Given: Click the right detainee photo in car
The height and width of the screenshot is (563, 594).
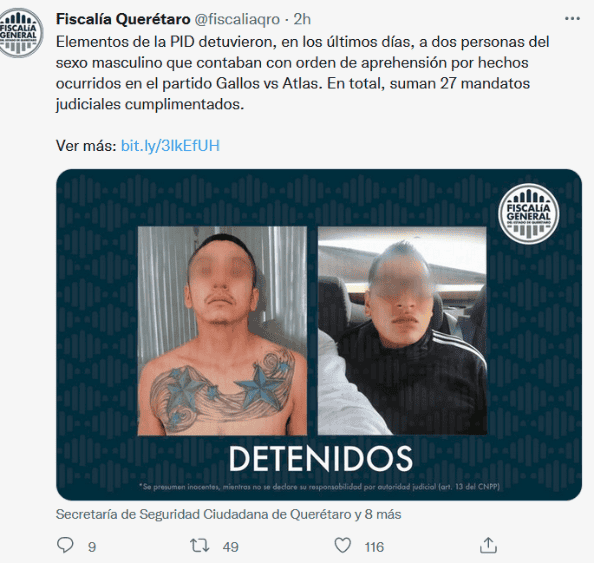Looking at the screenshot, I should coord(402,331).
